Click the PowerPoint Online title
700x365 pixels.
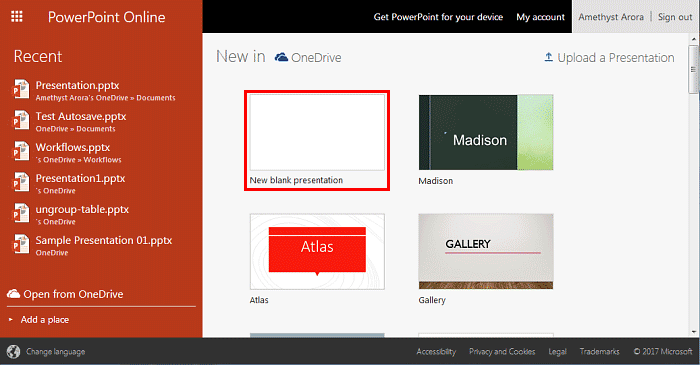[x=106, y=17]
